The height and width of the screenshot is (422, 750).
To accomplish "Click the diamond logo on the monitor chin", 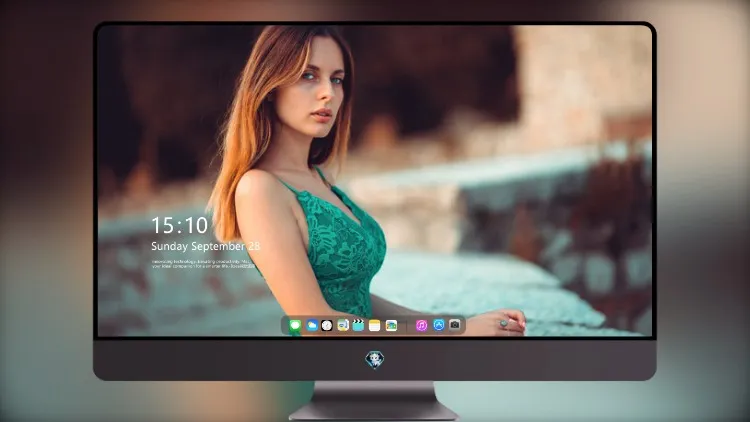I will pos(375,359).
